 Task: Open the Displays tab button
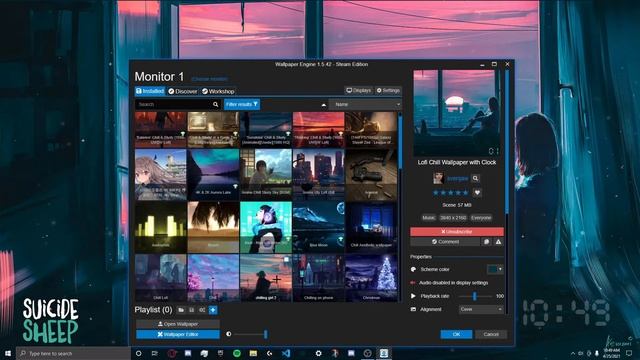[359, 90]
